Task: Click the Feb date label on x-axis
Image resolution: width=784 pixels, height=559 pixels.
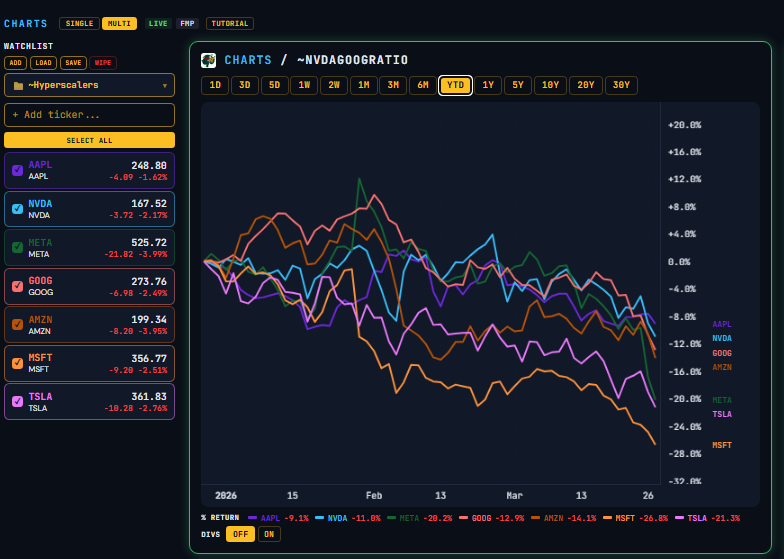Action: click(374, 496)
